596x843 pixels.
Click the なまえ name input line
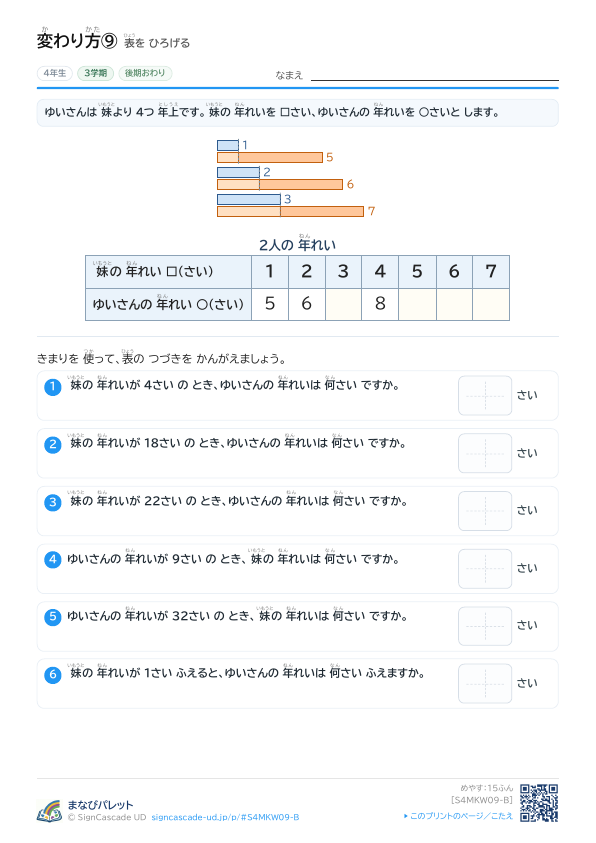point(435,76)
